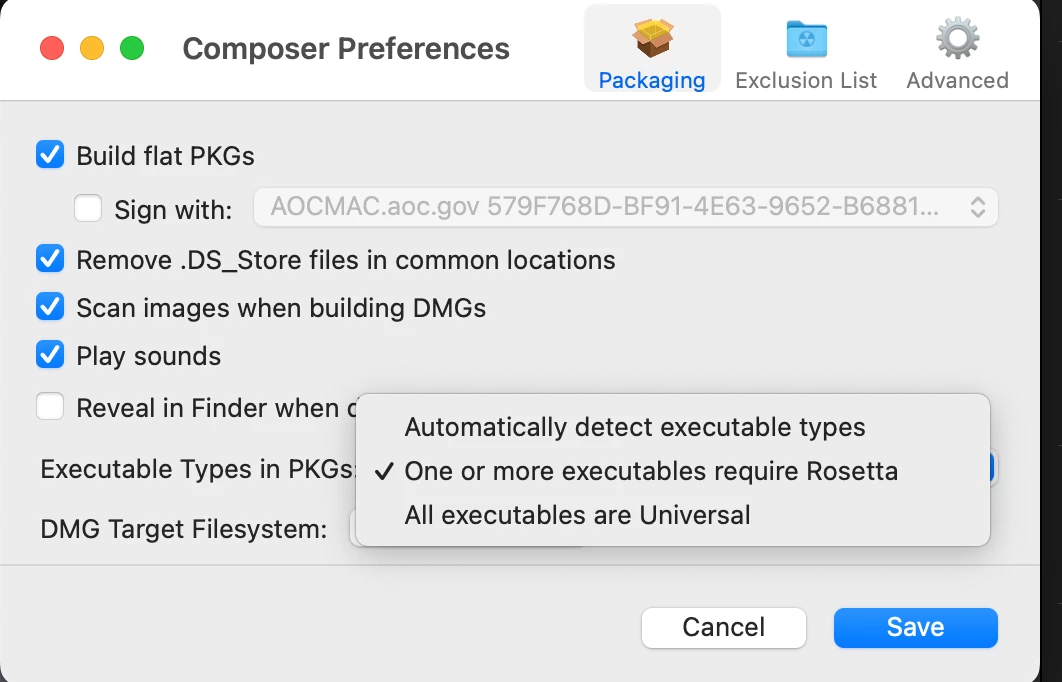Click the yellow minimize window button
Screen dimensions: 1062x682
(92, 49)
